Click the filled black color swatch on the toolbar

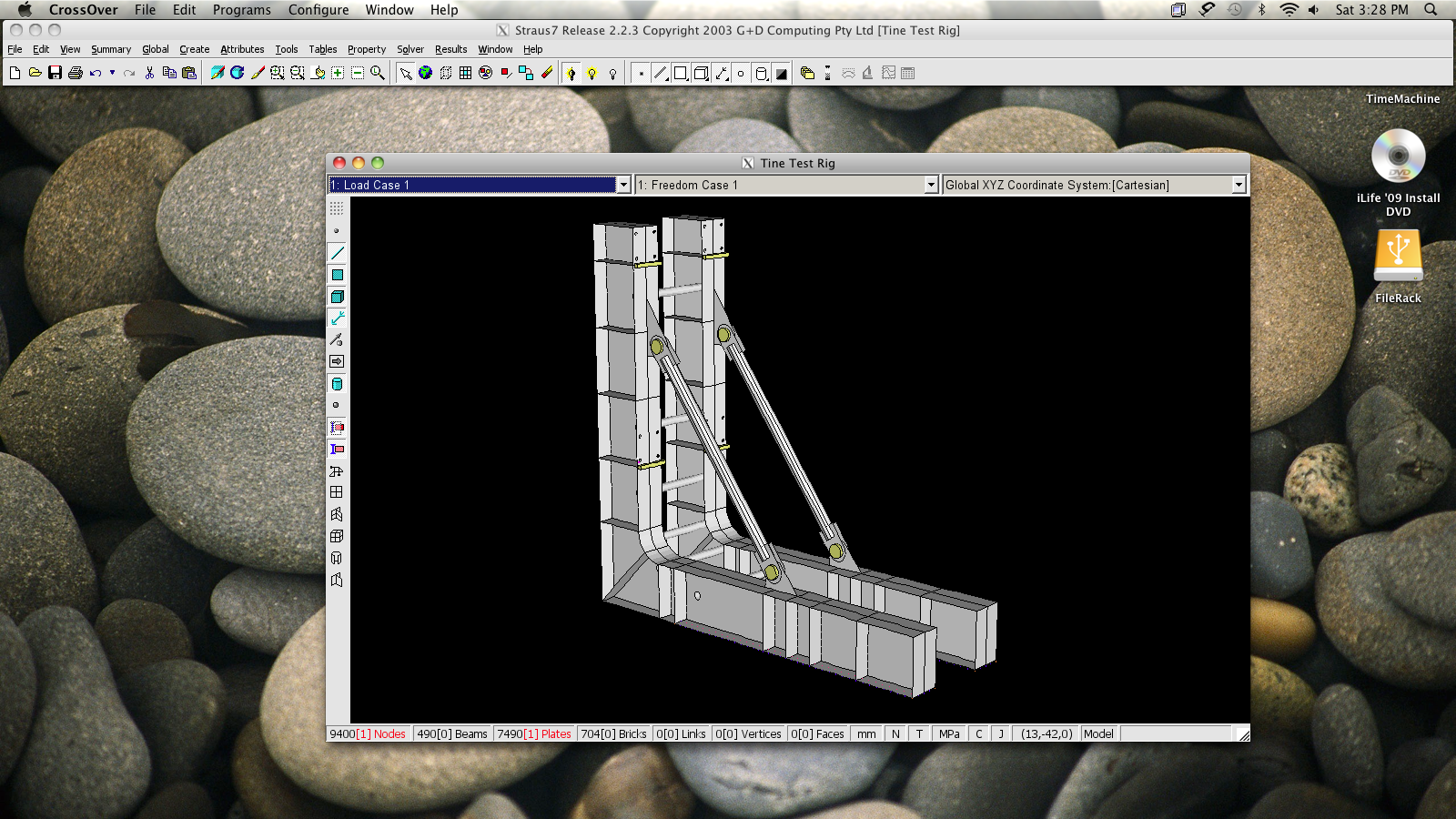[x=781, y=73]
